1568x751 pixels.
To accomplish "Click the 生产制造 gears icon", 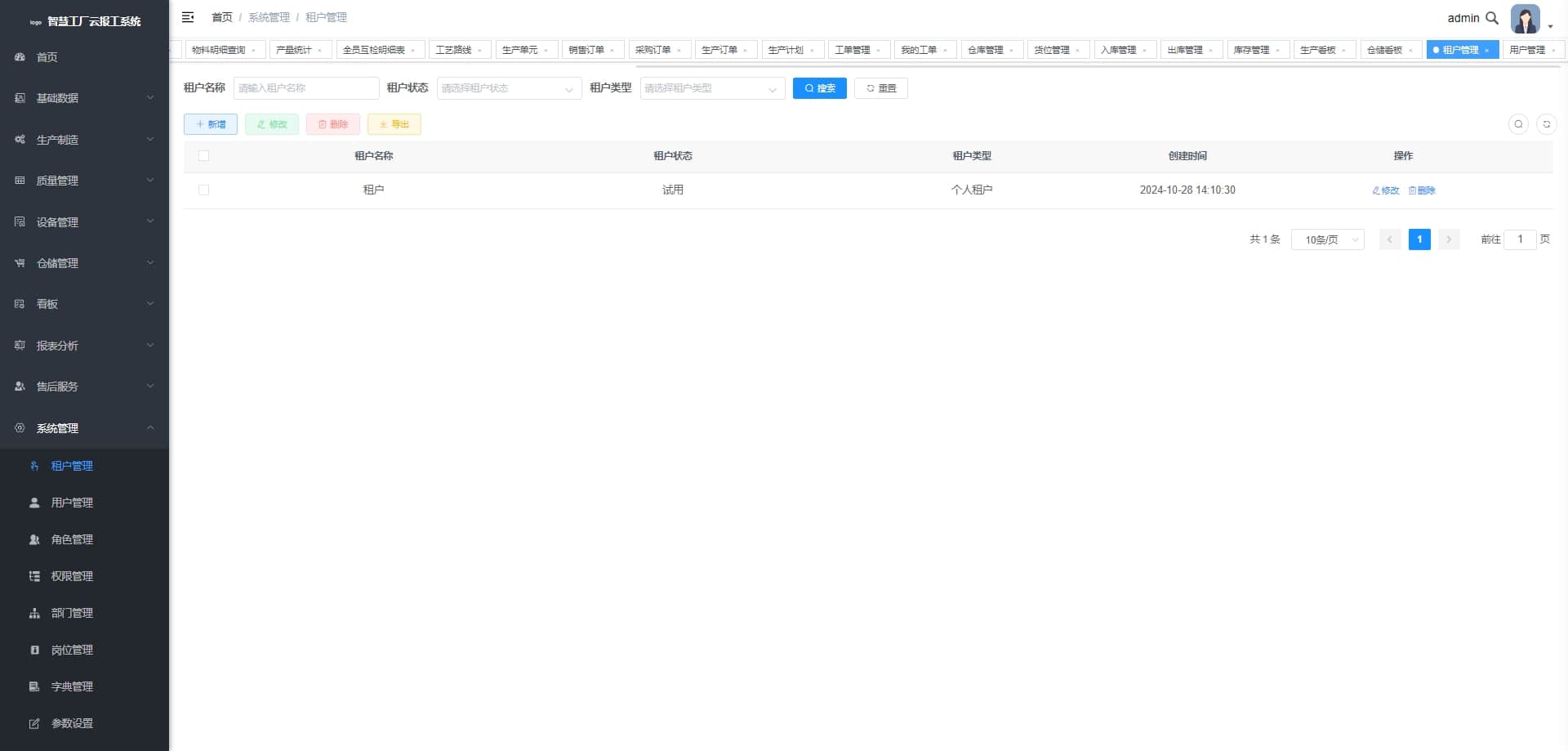I will click(x=20, y=140).
